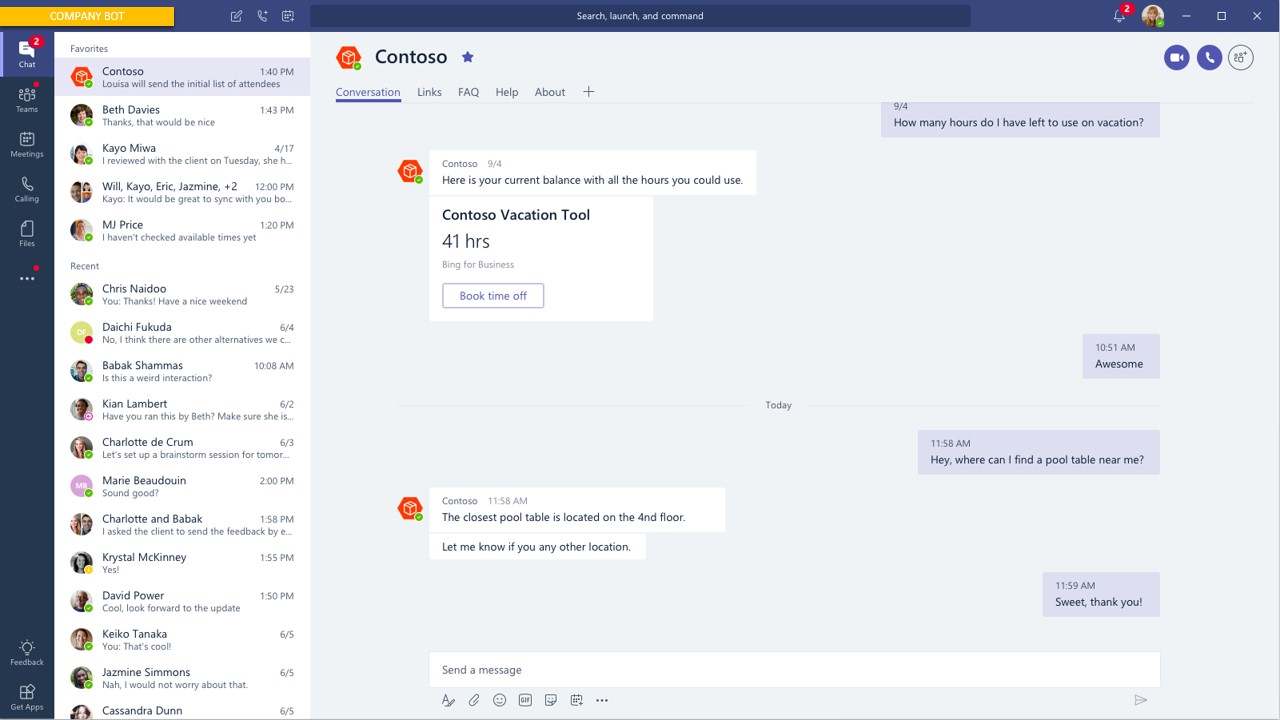Image resolution: width=1280 pixels, height=720 pixels.
Task: Click the COMPANY BOT label
Action: click(x=87, y=16)
